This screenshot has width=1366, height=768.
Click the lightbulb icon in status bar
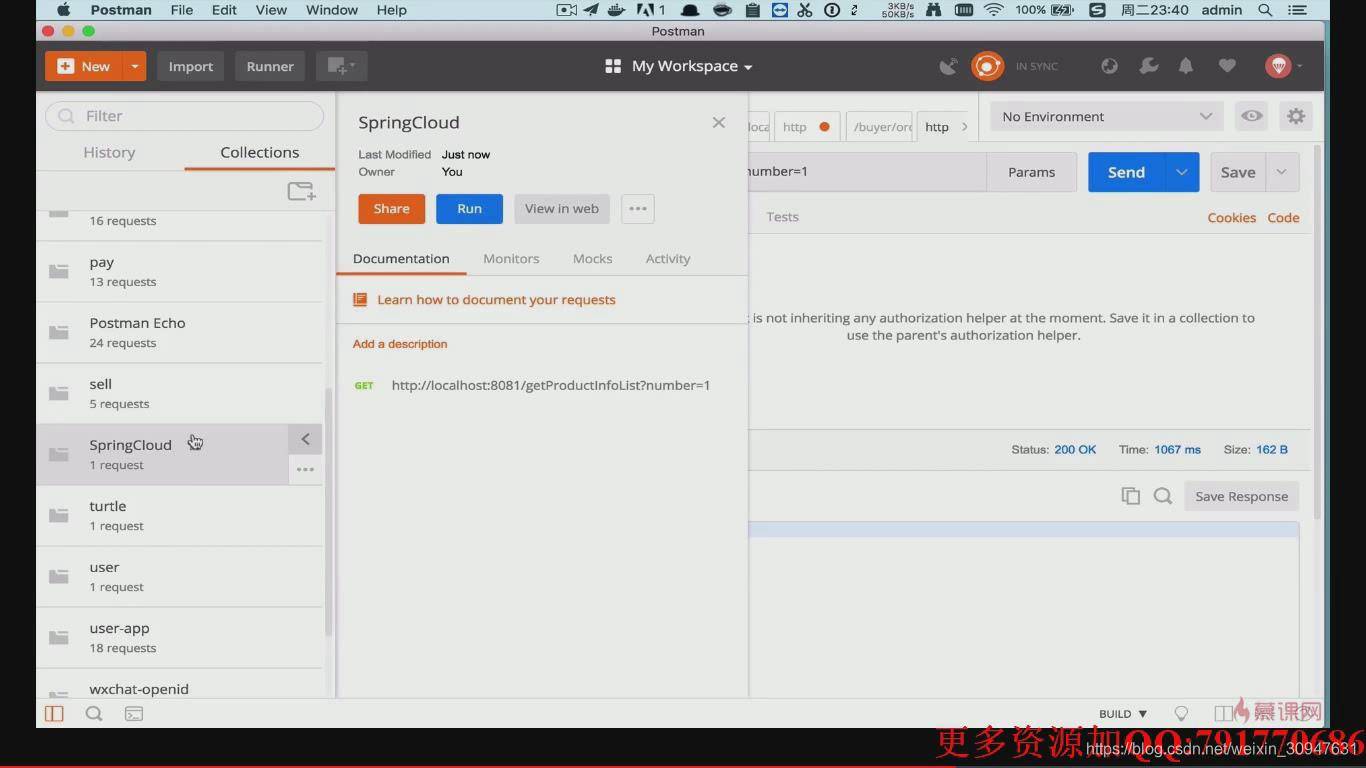click(1181, 714)
